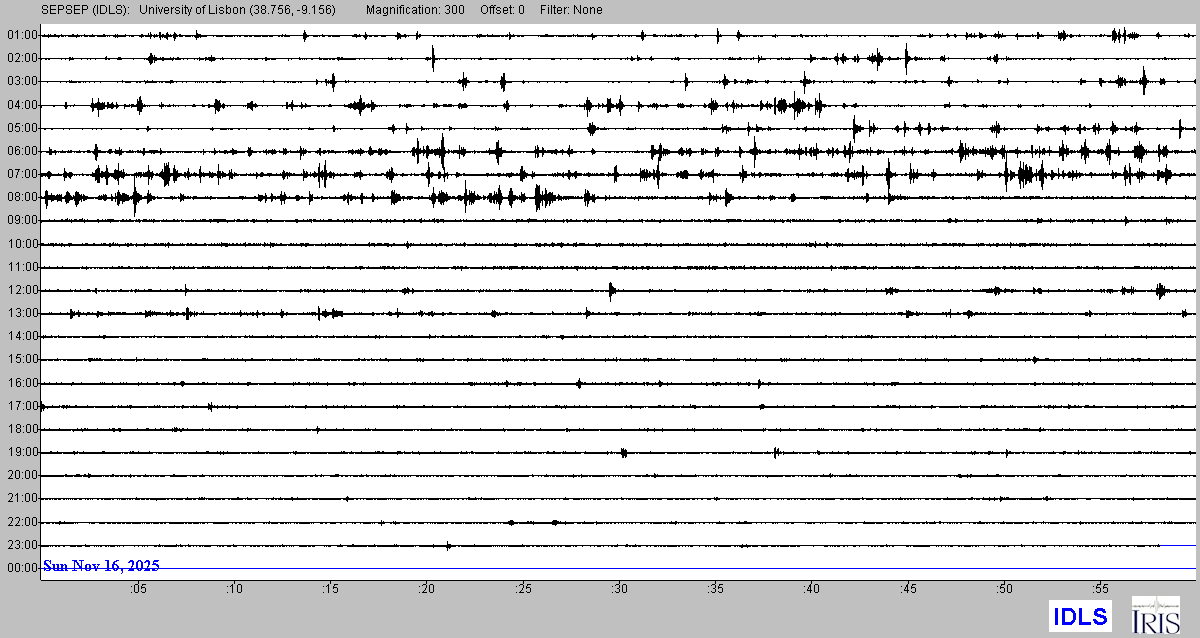1200x638 pixels.
Task: Click the 07:00 hour row label
Action: (22, 174)
